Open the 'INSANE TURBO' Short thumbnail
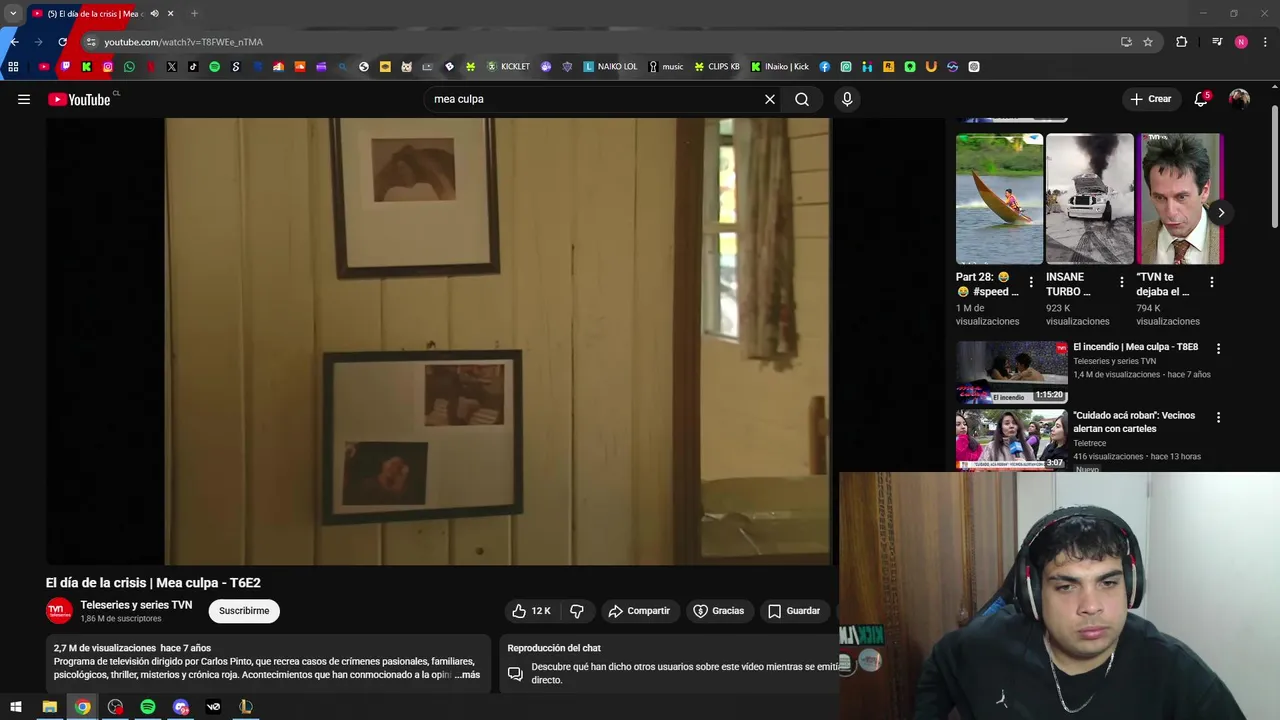This screenshot has height=720, width=1280. [1089, 199]
